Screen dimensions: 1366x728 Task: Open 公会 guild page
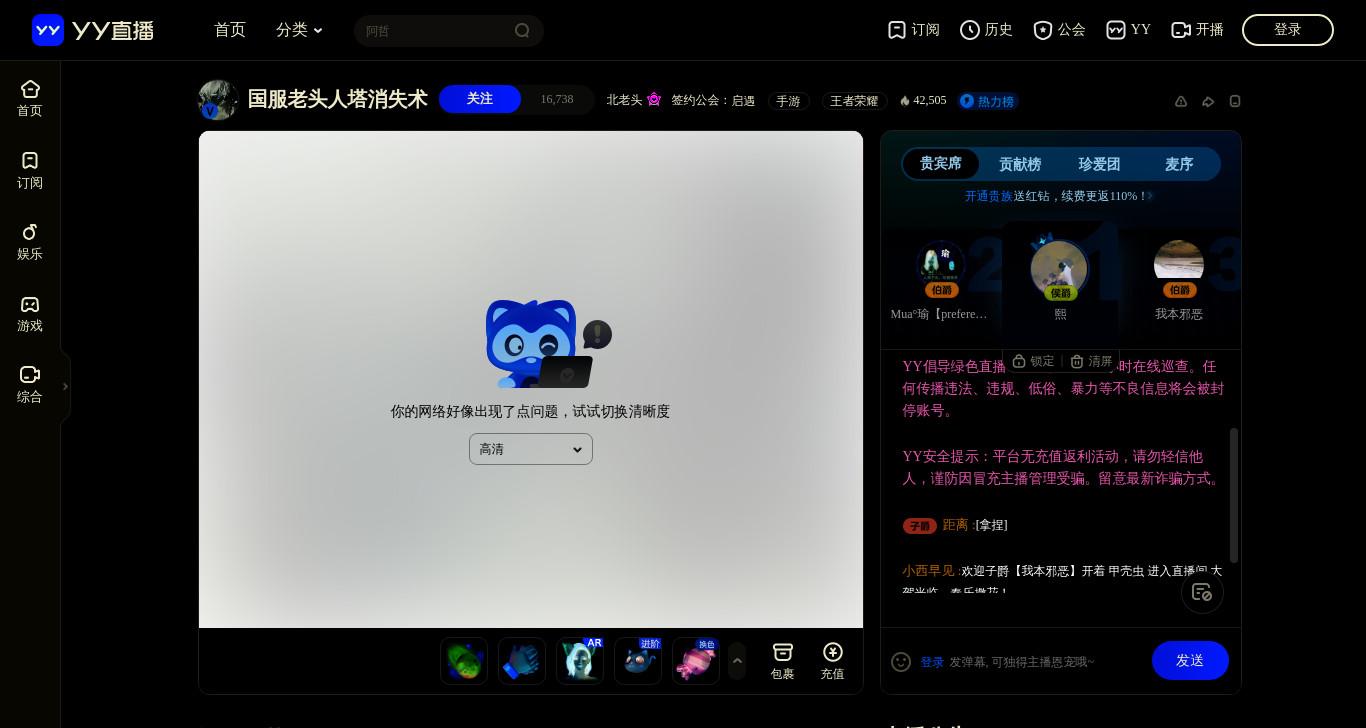coord(1059,30)
